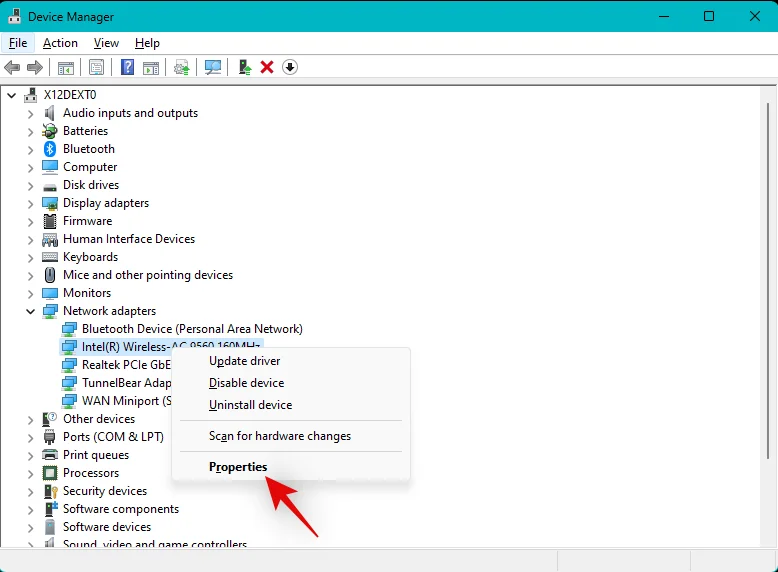Click Scan for hardware changes monitor icon
This screenshot has height=572, width=778.
click(212, 67)
